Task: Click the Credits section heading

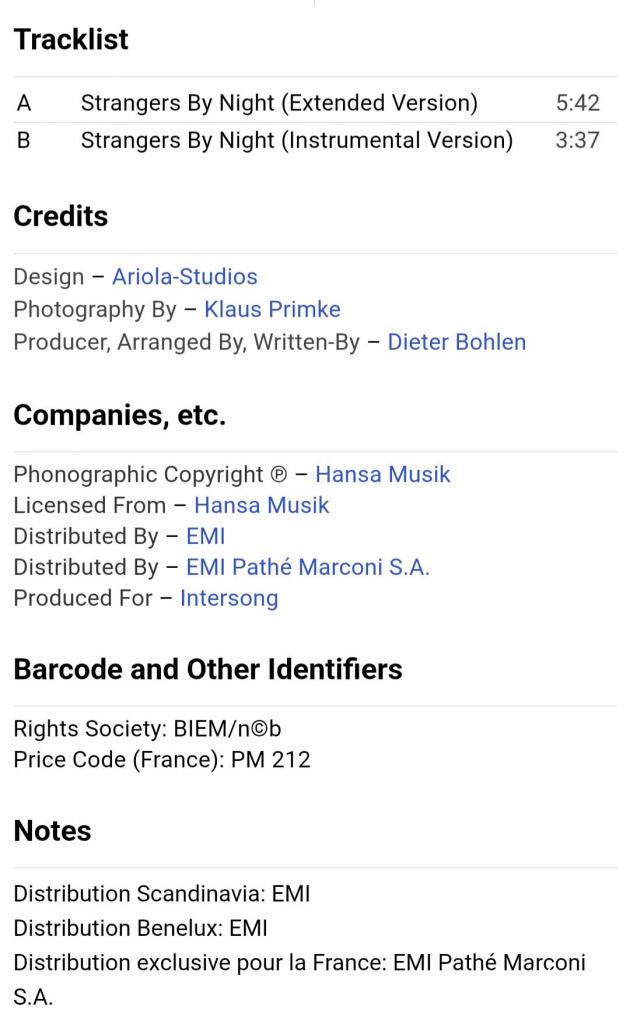Action: tap(60, 216)
